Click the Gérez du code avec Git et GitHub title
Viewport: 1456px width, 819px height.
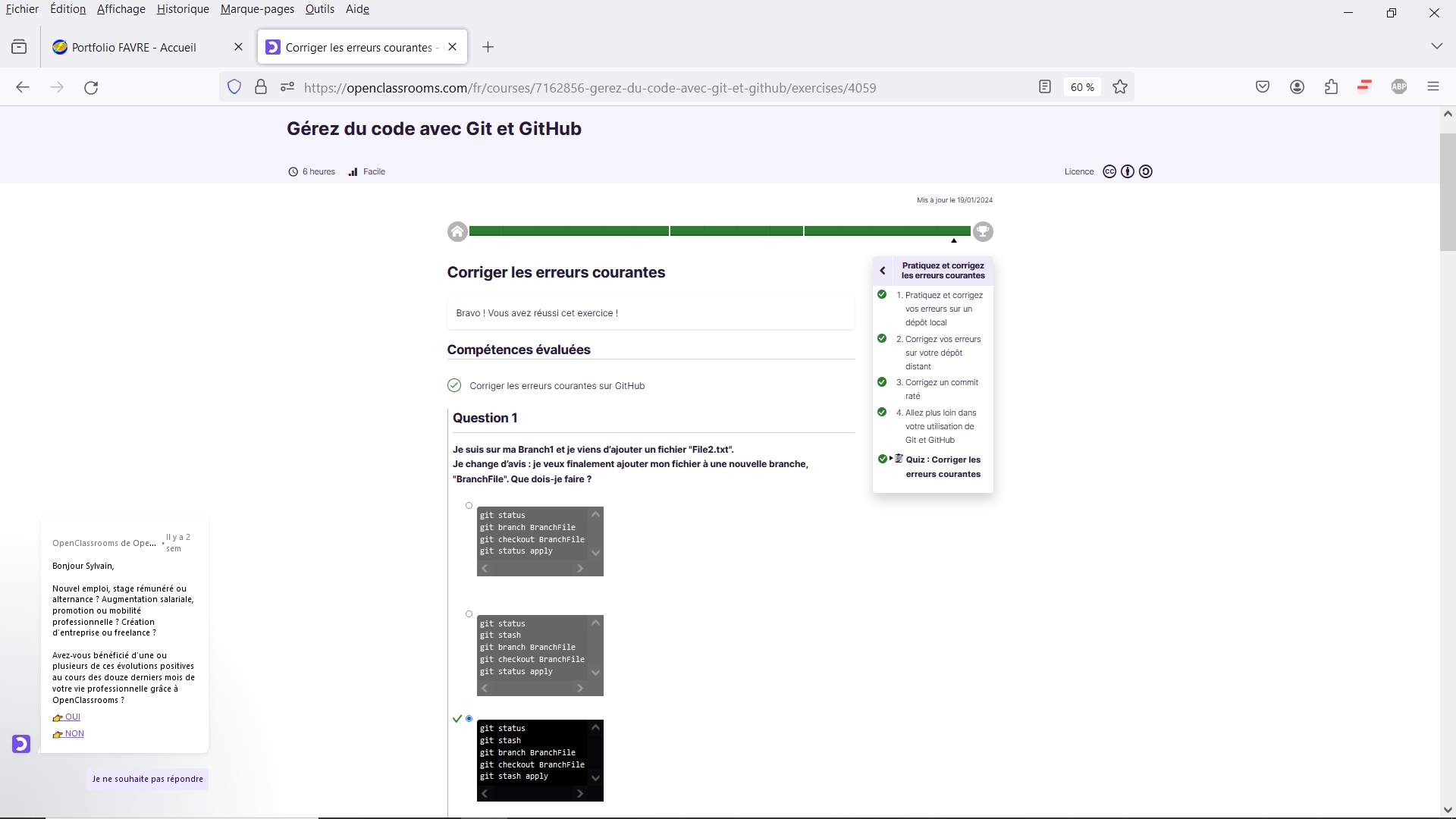point(434,129)
